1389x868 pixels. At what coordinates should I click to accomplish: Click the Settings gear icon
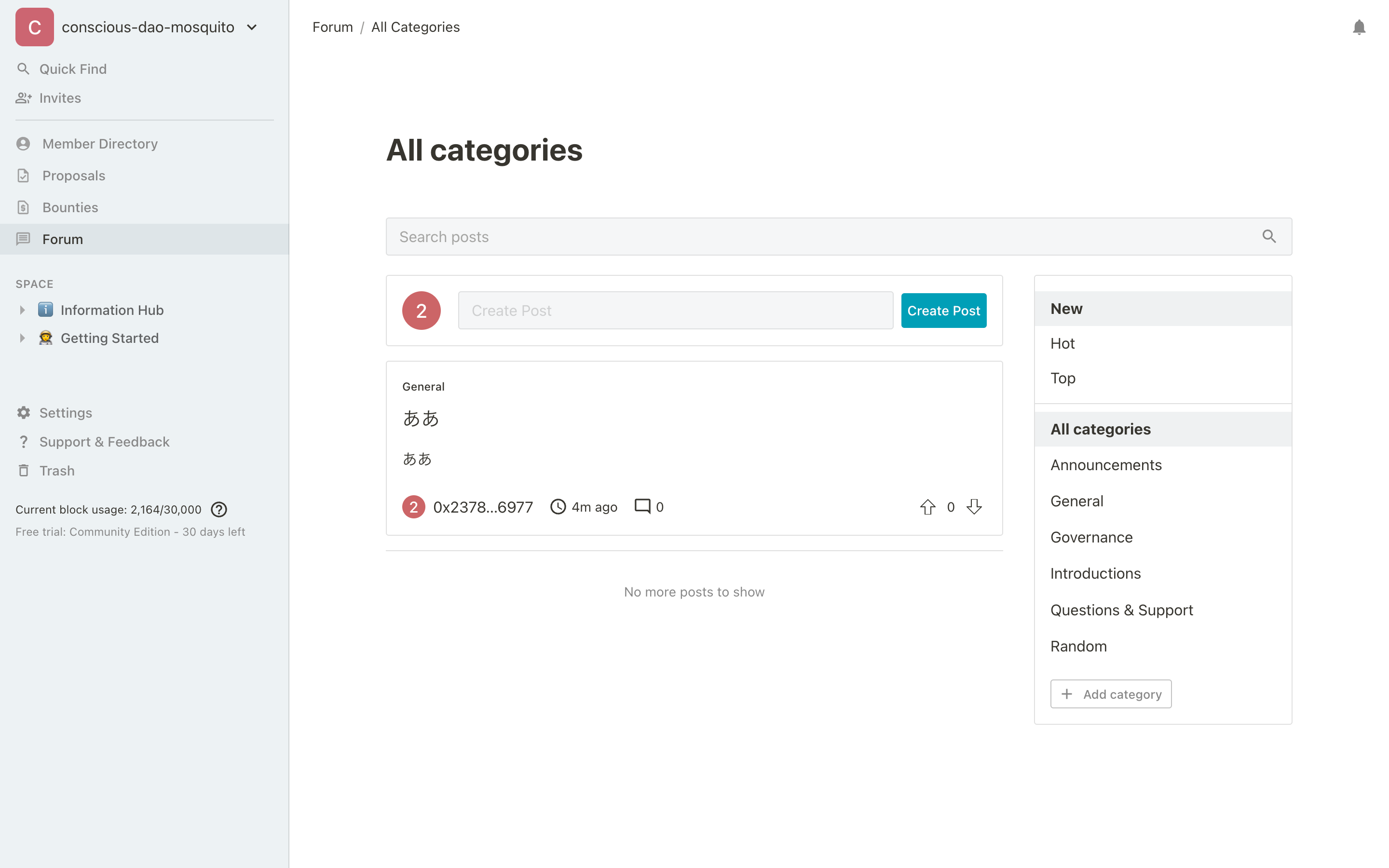pyautogui.click(x=23, y=413)
